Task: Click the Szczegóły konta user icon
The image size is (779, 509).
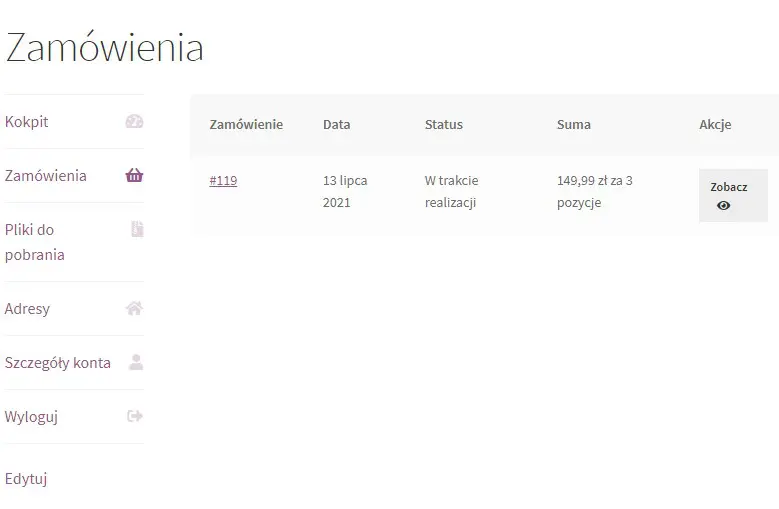Action: click(136, 363)
